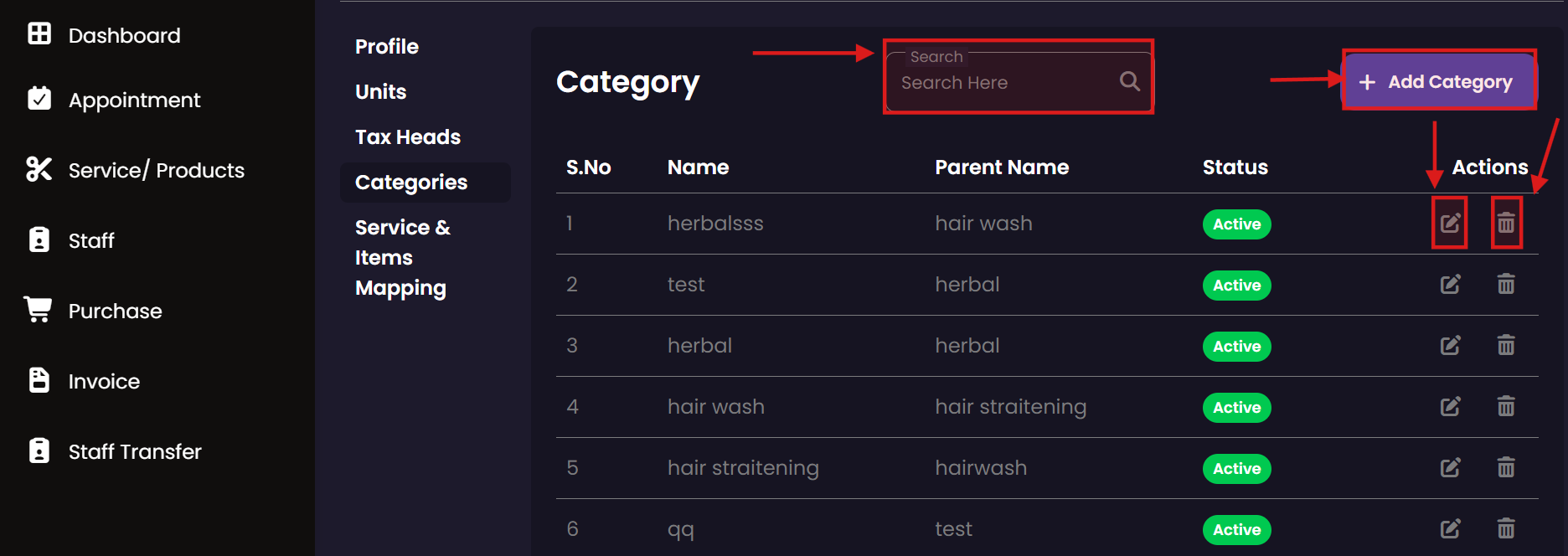Click the Dashboard grid icon
1568x556 pixels.
pyautogui.click(x=39, y=33)
